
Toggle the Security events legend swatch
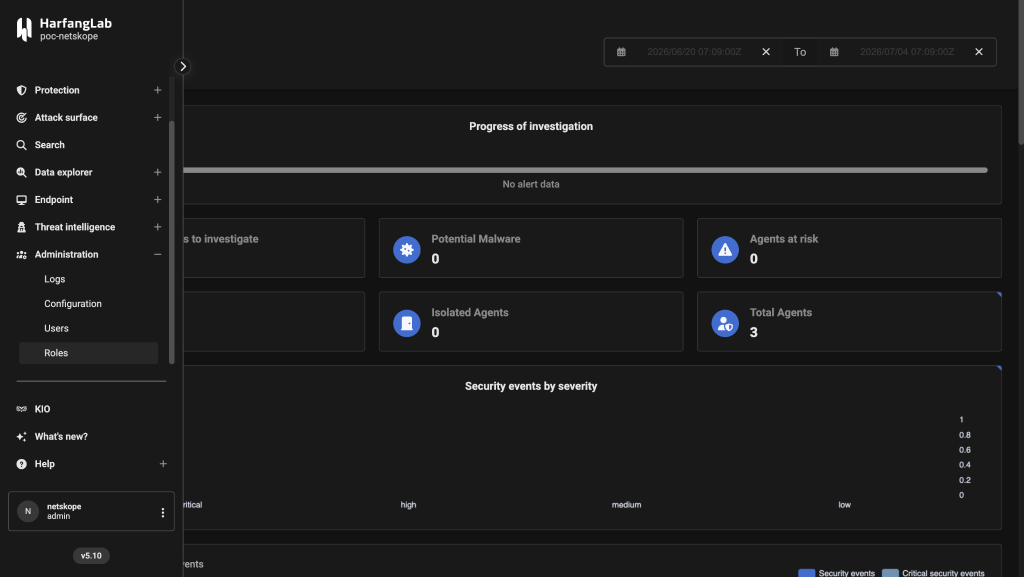(x=807, y=573)
